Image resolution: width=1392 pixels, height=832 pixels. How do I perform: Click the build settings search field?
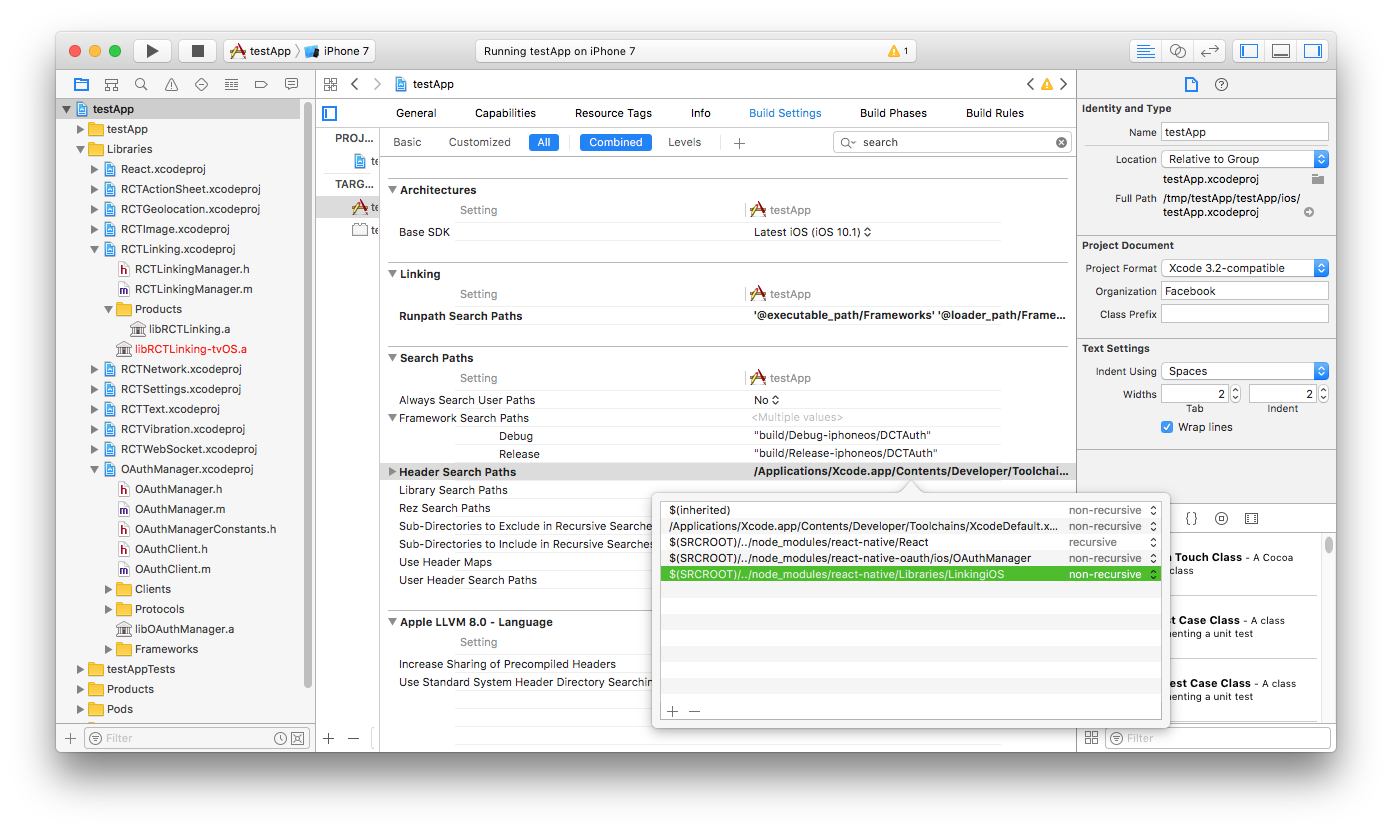(950, 141)
